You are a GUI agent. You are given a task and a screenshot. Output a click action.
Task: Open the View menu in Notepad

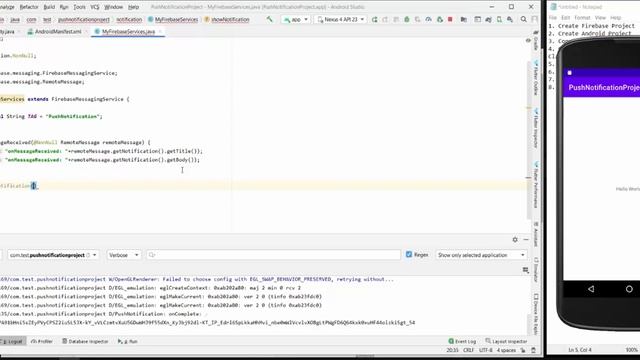click(x=600, y=18)
